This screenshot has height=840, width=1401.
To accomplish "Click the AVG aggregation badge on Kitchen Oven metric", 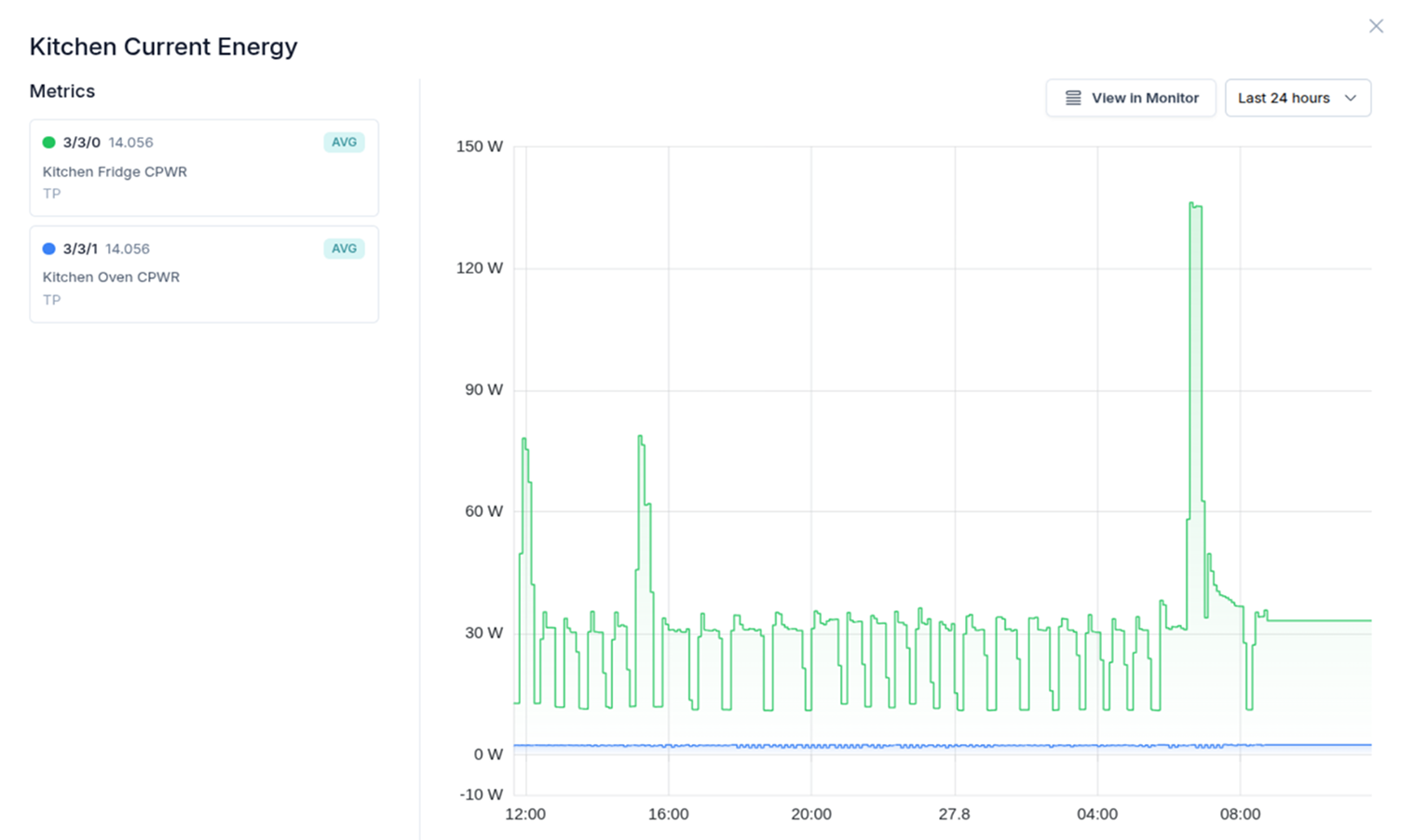I will (344, 249).
